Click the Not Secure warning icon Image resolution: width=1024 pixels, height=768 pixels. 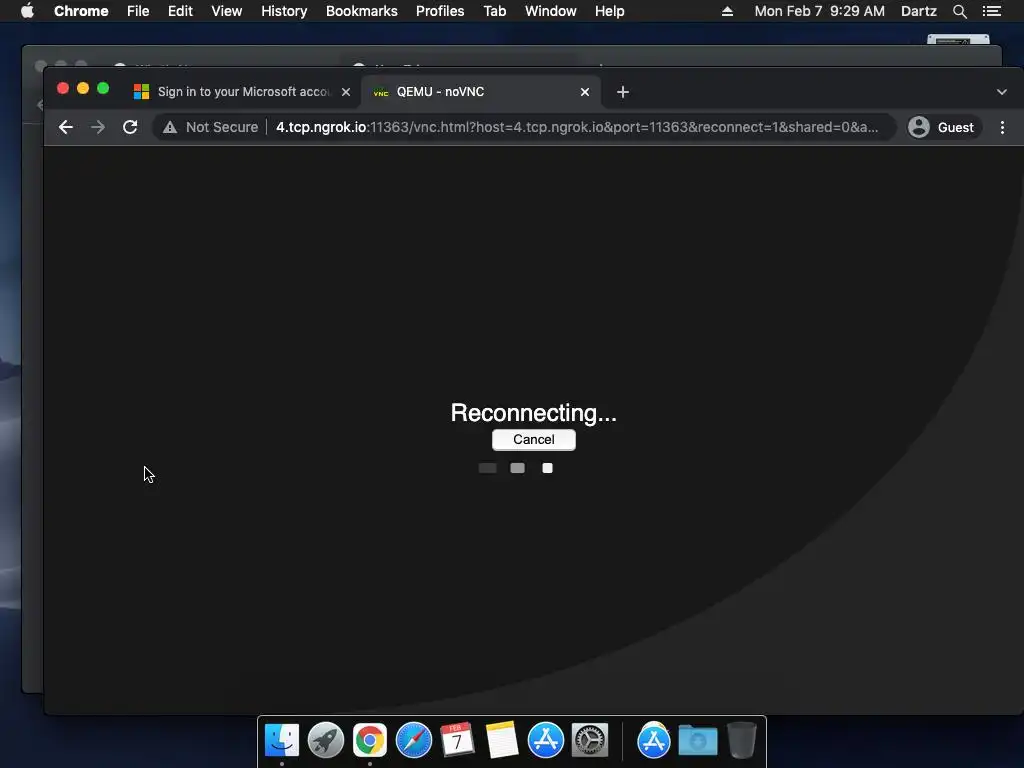point(170,127)
